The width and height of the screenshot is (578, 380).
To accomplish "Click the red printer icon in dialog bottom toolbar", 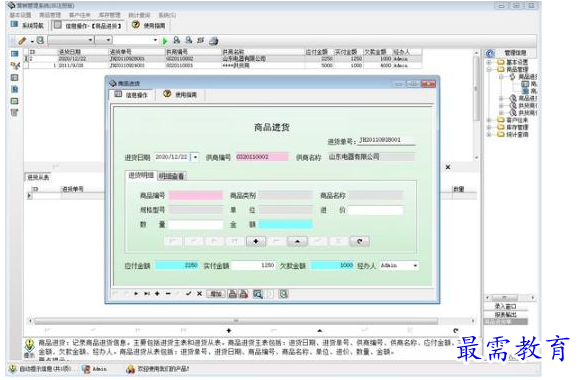I will [x=243, y=294].
